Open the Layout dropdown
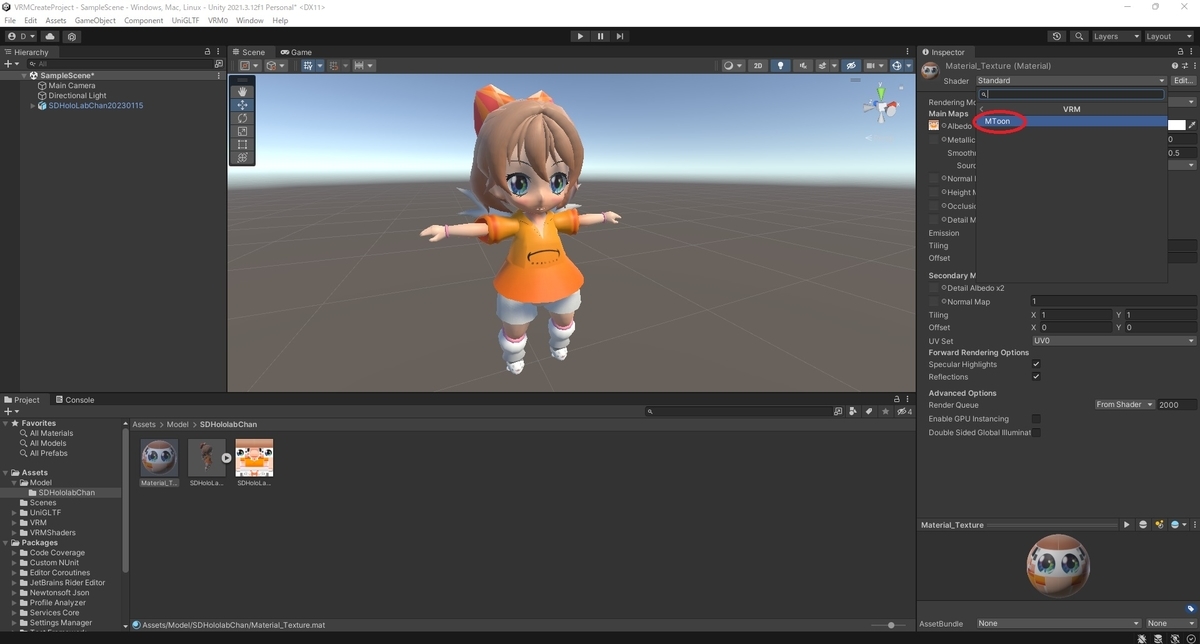 click(x=1168, y=36)
